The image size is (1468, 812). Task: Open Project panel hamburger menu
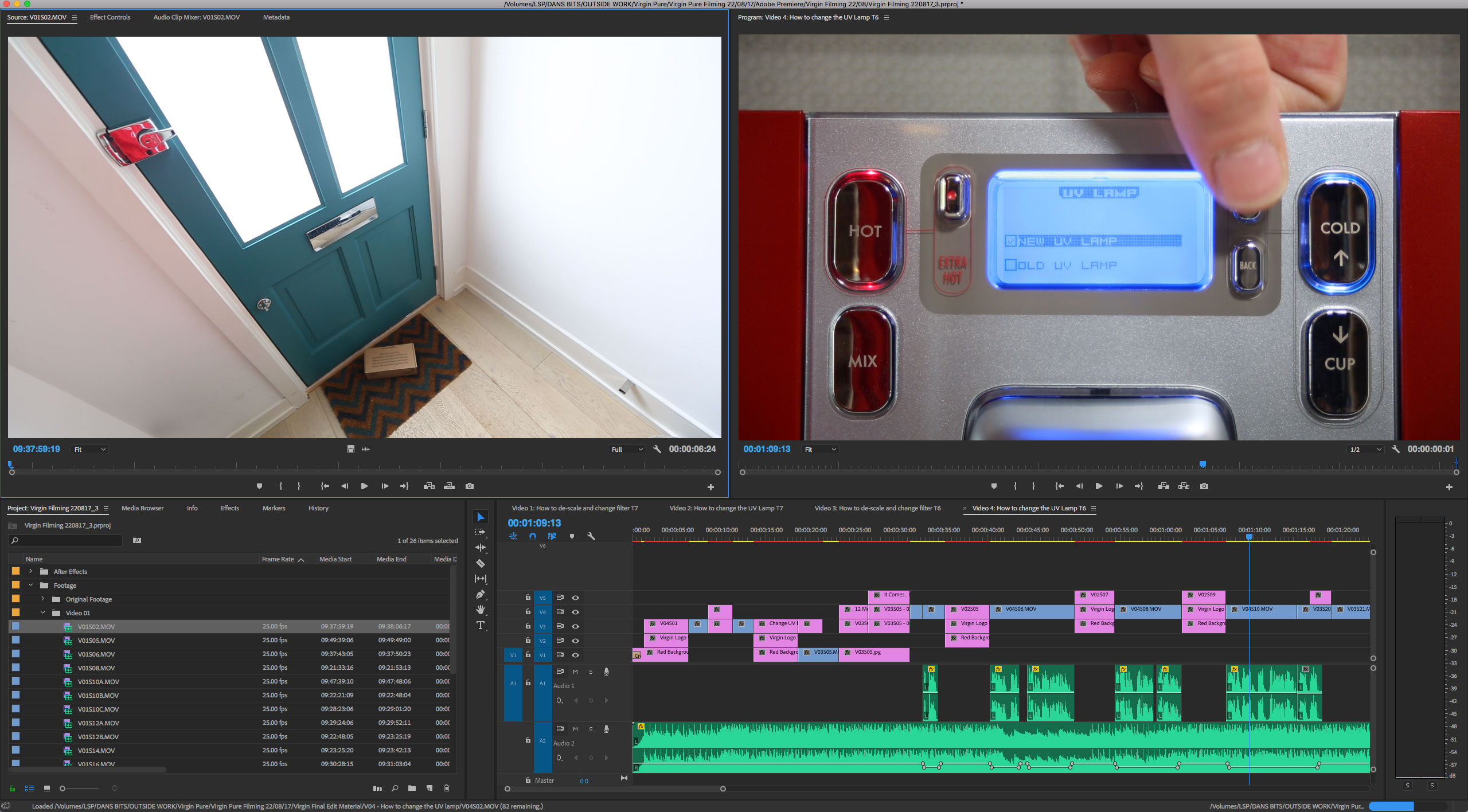tap(106, 508)
